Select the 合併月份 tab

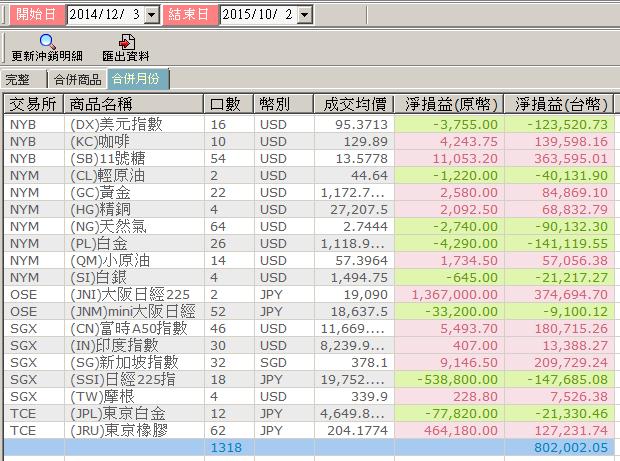(138, 79)
